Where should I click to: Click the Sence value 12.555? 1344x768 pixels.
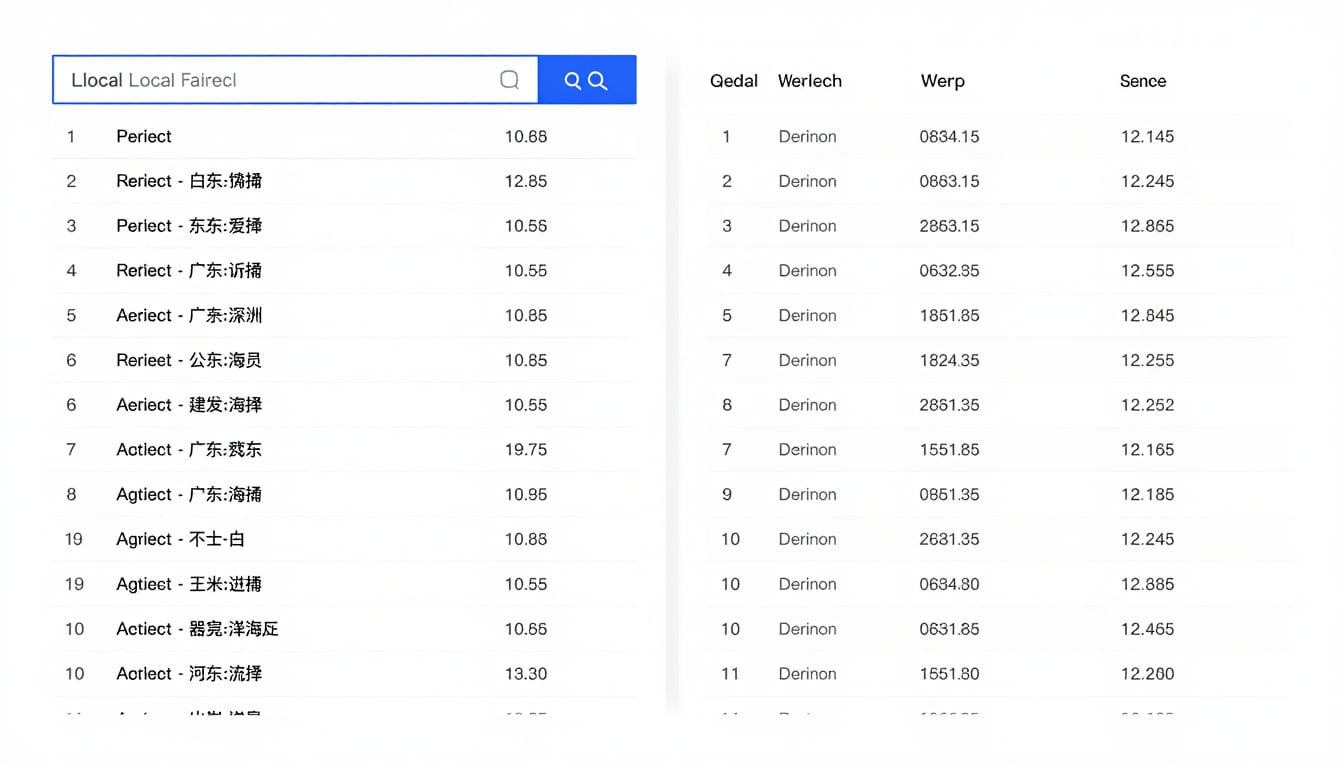(x=1147, y=271)
